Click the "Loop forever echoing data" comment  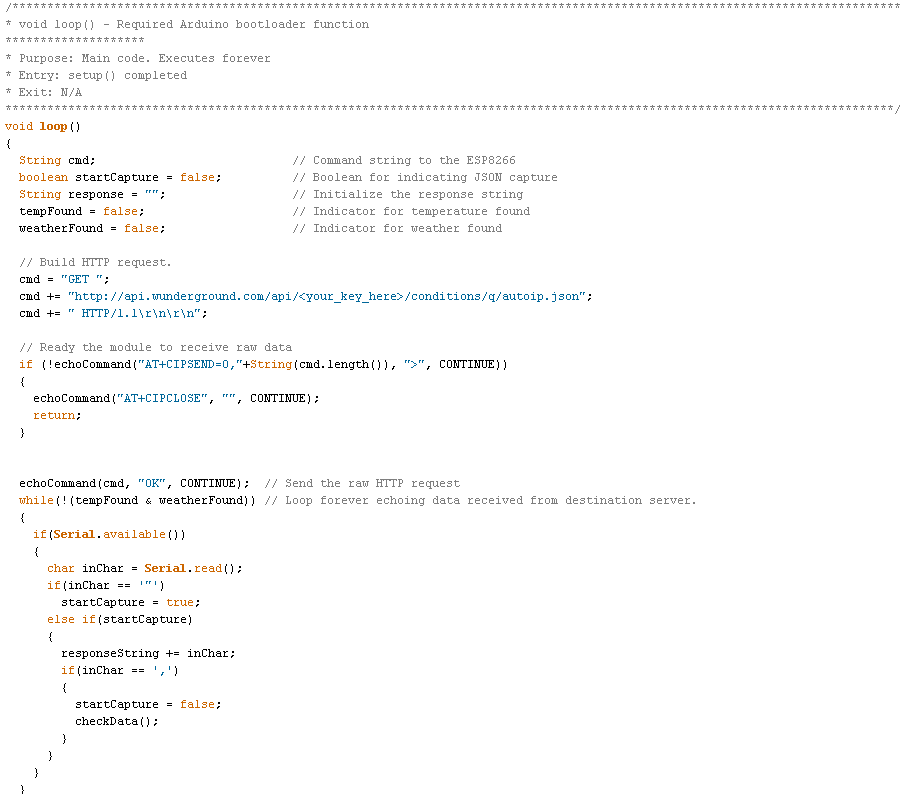coord(481,500)
